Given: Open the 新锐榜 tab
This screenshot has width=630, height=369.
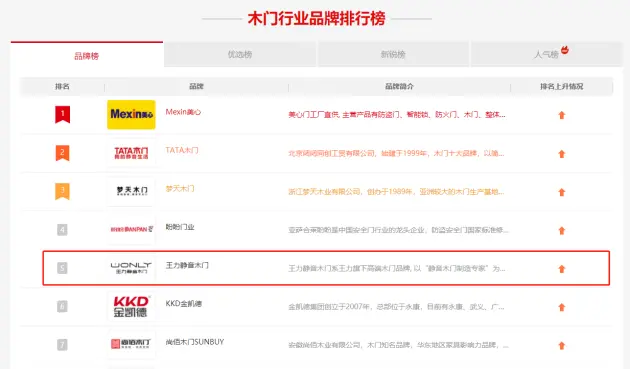Looking at the screenshot, I should tap(393, 54).
